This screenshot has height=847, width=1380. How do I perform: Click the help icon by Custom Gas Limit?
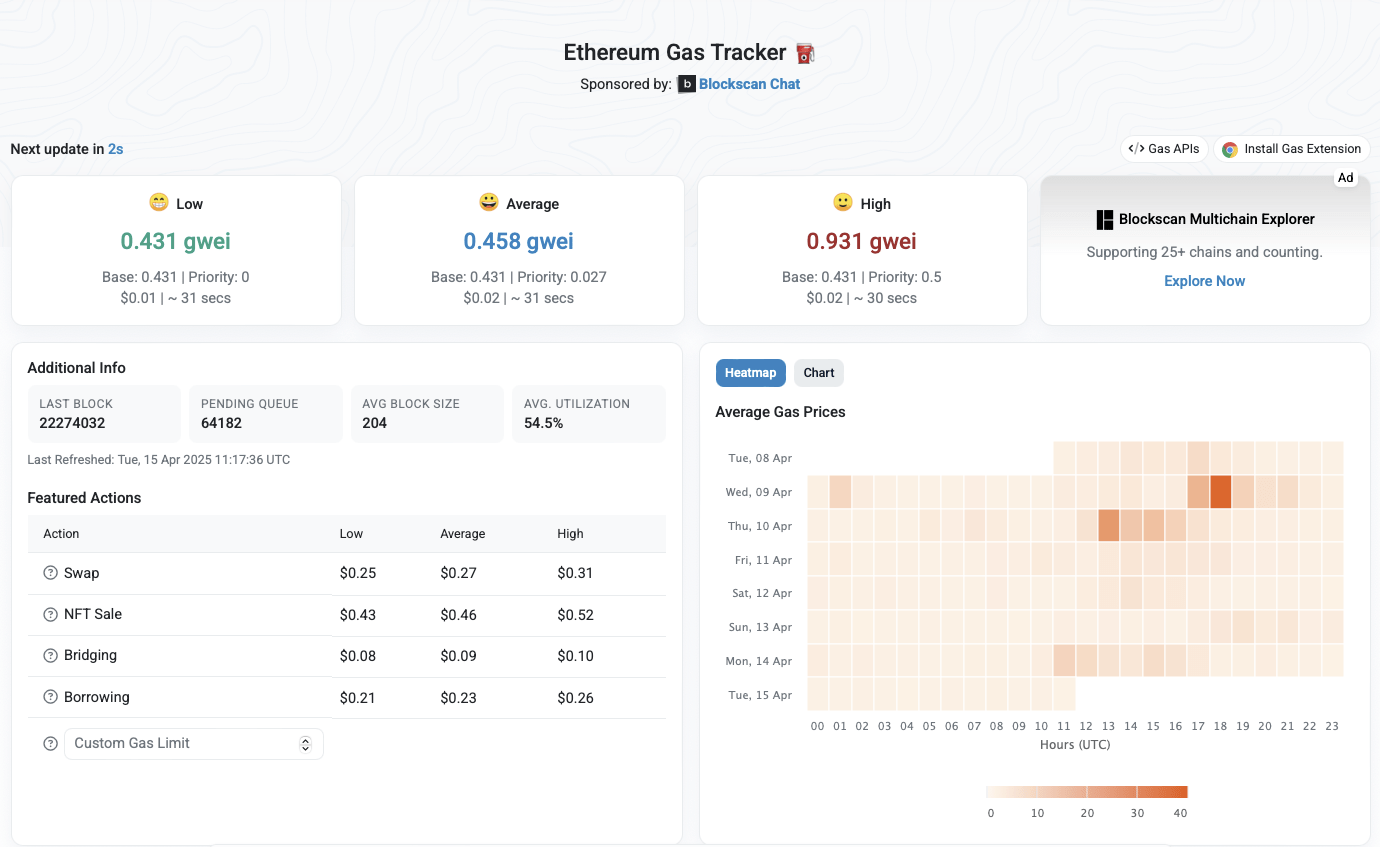[50, 744]
